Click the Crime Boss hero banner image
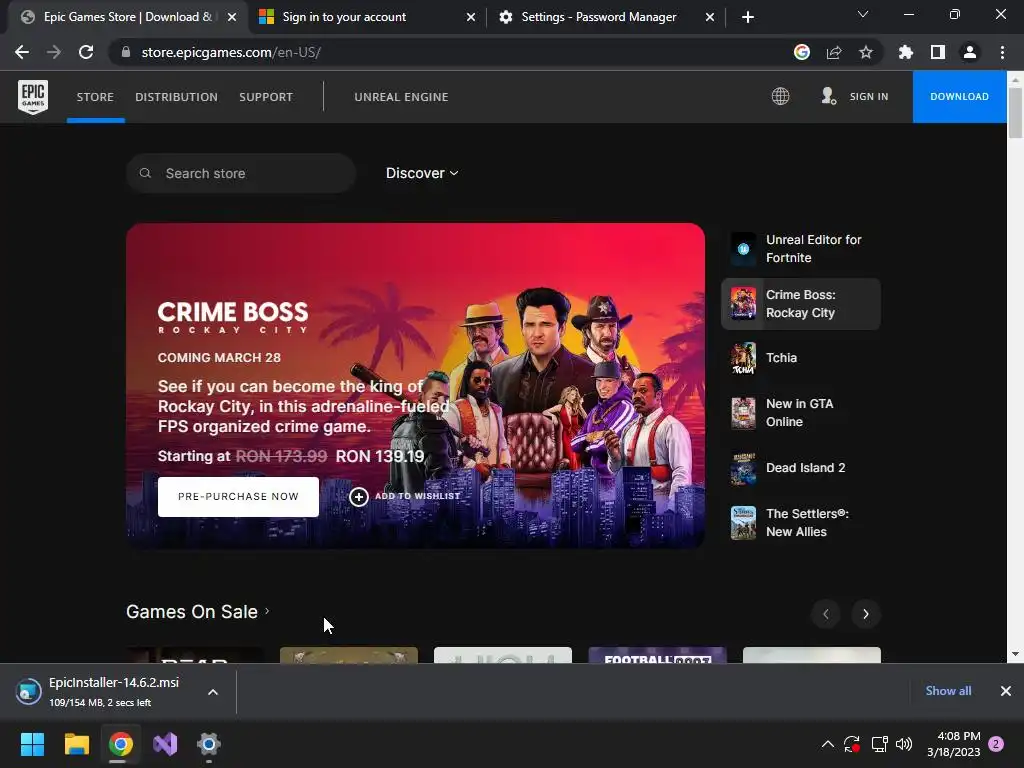Screen dimensions: 1024x768 pos(415,386)
